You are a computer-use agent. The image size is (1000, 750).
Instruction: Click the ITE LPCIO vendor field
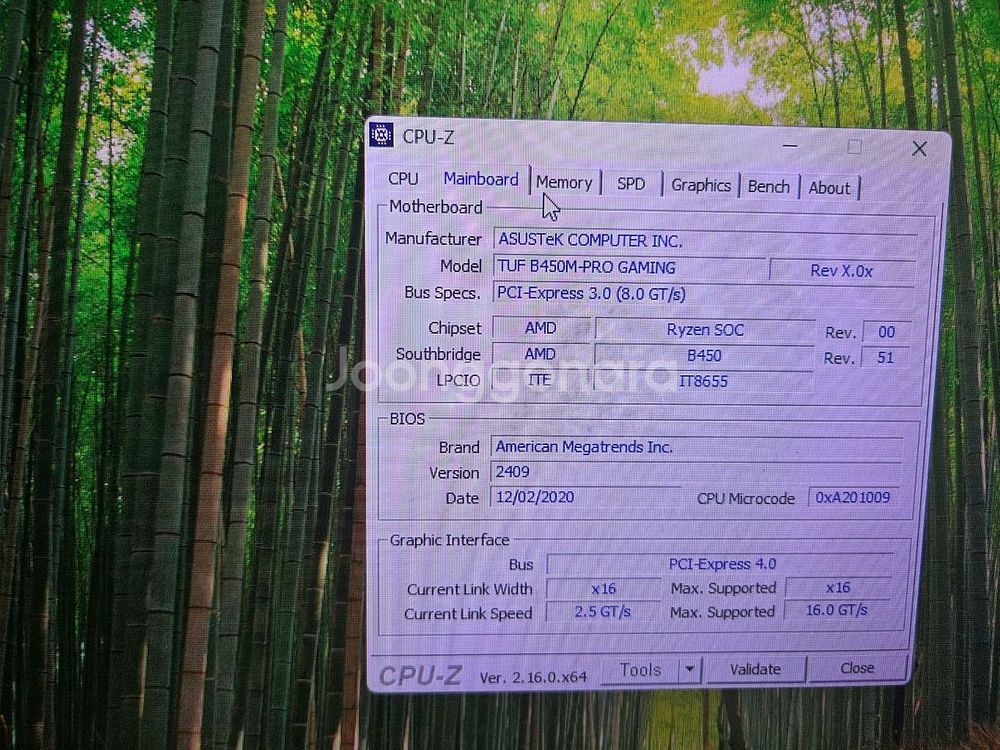pos(540,380)
